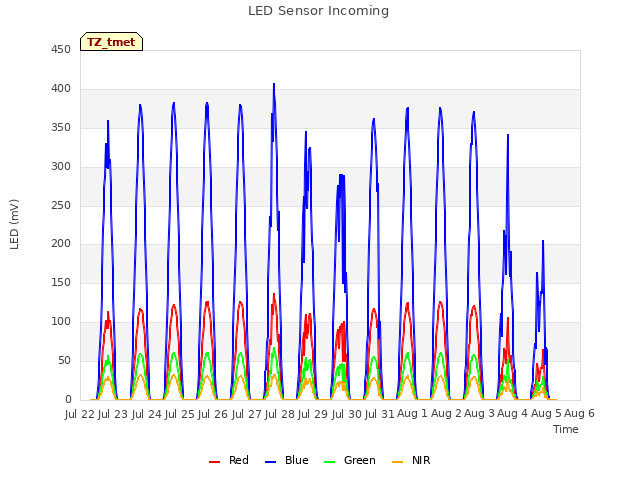Click the 400 y-axis tick label
The image size is (640, 480).
[61, 89]
